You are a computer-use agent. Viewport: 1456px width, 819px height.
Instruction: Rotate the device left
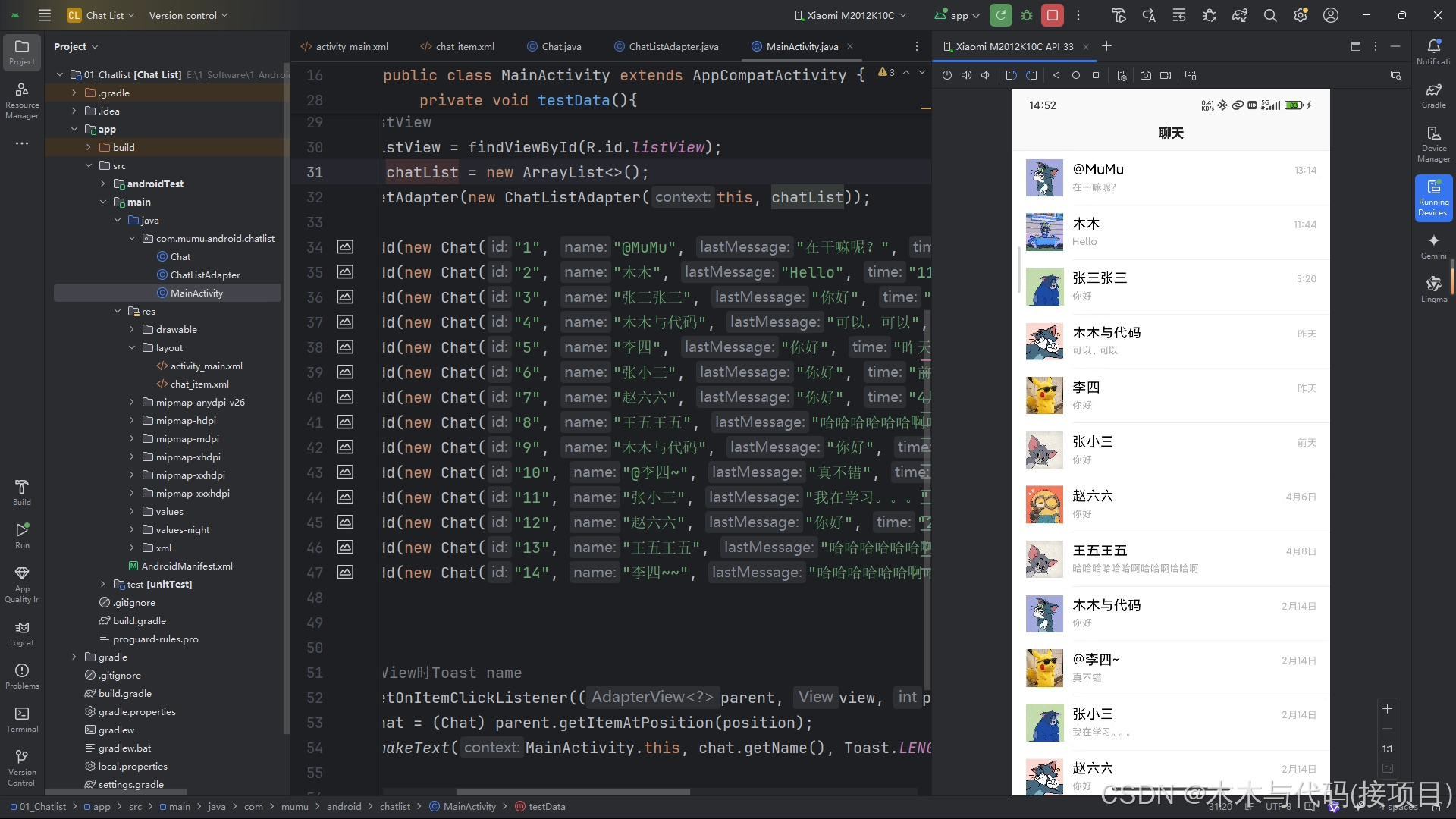tap(1011, 75)
